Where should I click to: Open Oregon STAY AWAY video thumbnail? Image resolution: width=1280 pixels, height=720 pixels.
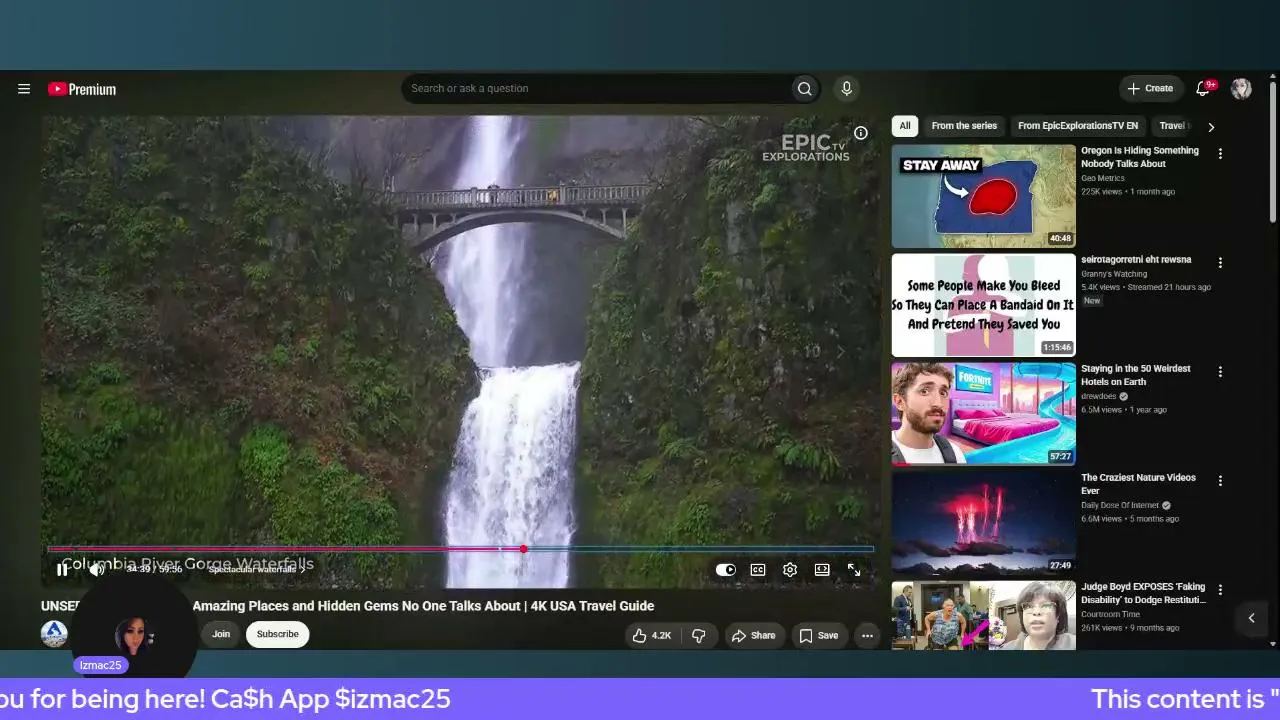[984, 196]
